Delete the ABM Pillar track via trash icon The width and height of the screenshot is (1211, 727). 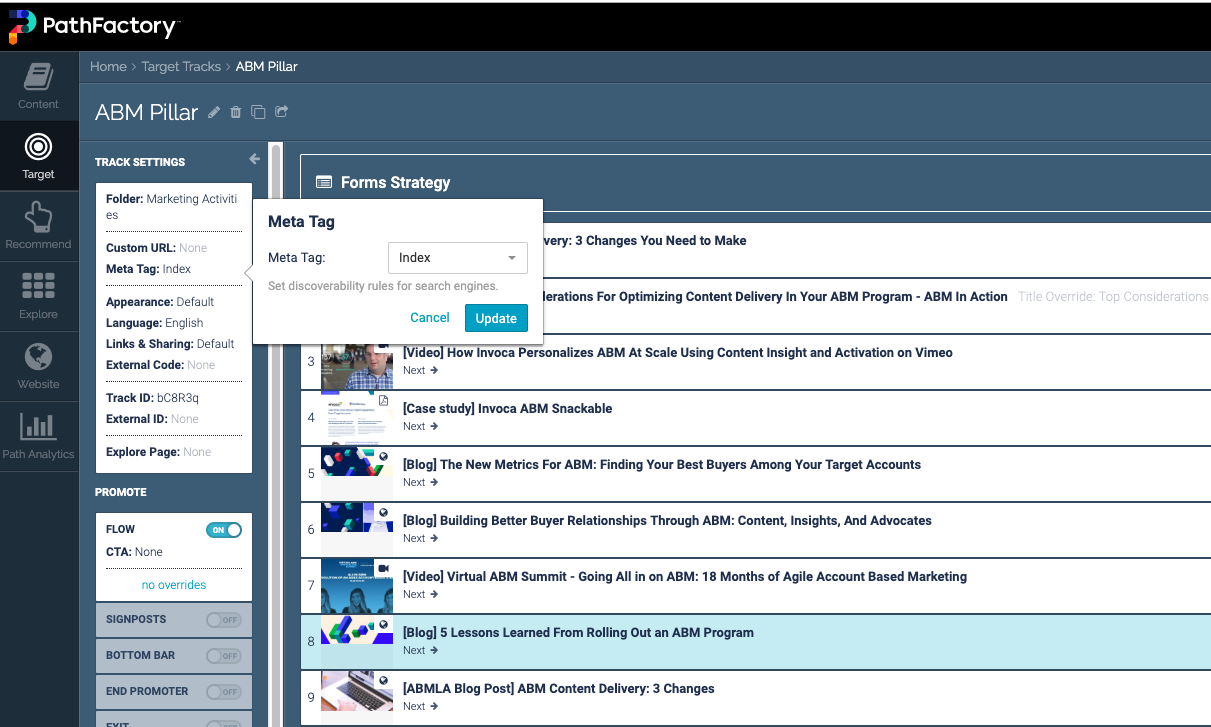pyautogui.click(x=235, y=112)
